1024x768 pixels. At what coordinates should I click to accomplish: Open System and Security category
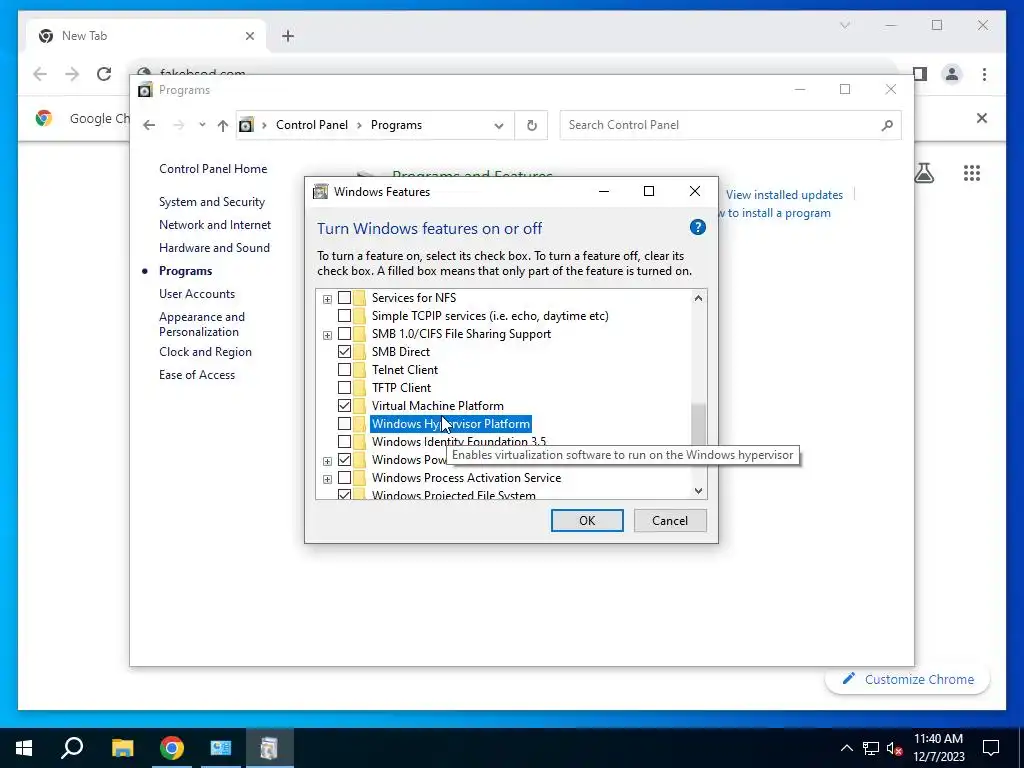[x=212, y=202]
